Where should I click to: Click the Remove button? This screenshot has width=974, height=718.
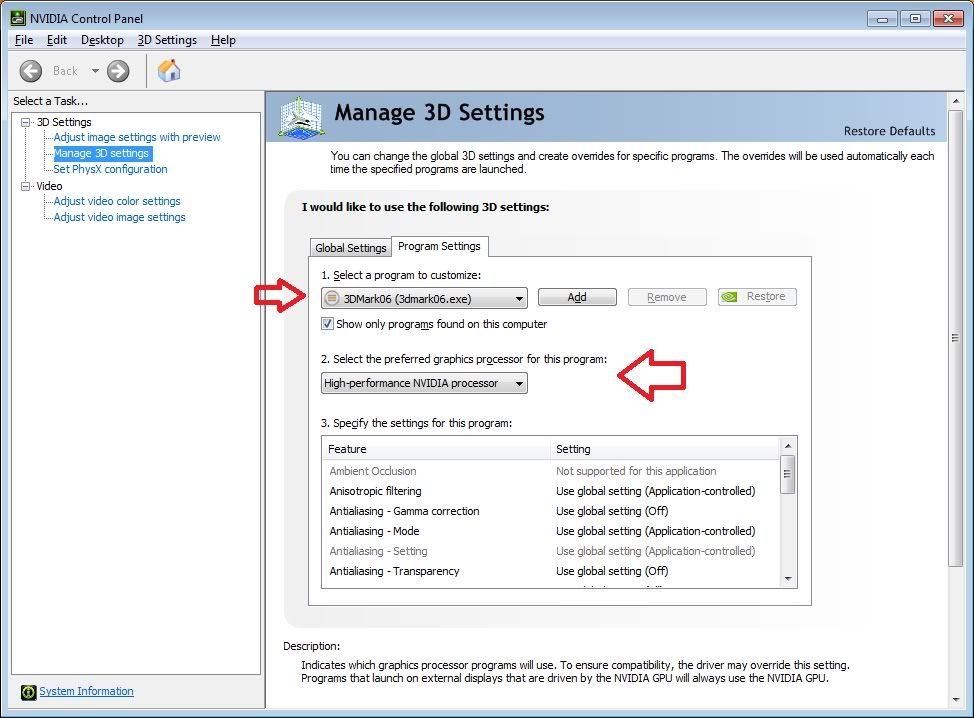(667, 297)
